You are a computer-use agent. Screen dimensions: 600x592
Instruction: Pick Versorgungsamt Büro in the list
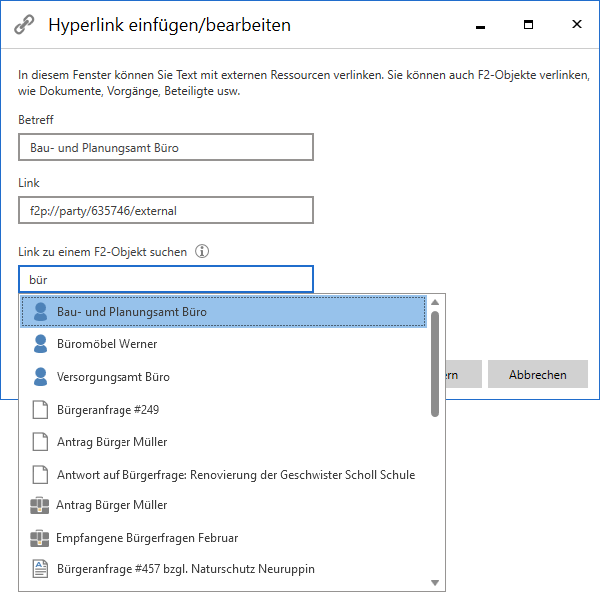pyautogui.click(x=223, y=377)
